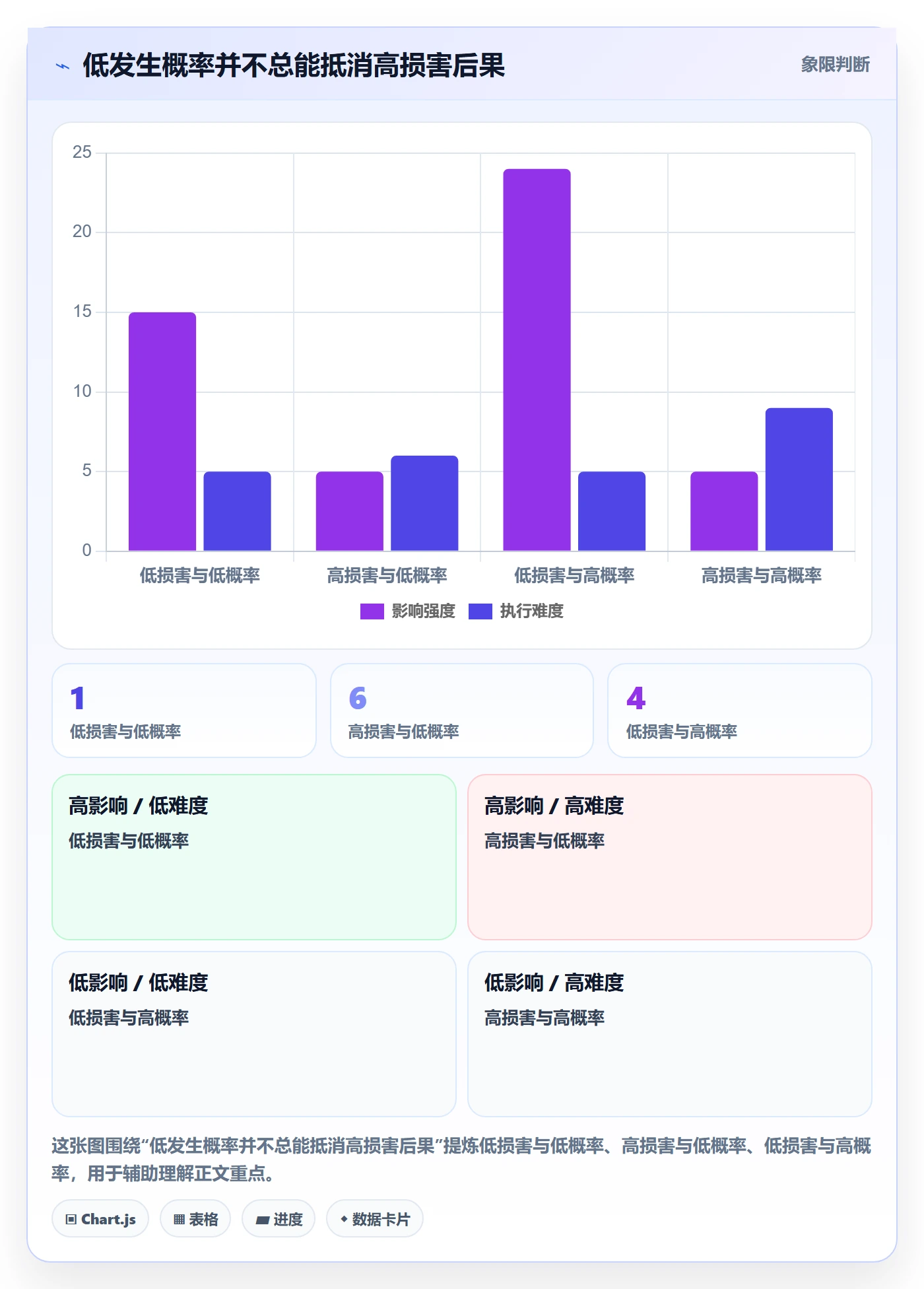Click the 表格 chip grid icon
The image size is (924, 1289).
coord(179,1220)
